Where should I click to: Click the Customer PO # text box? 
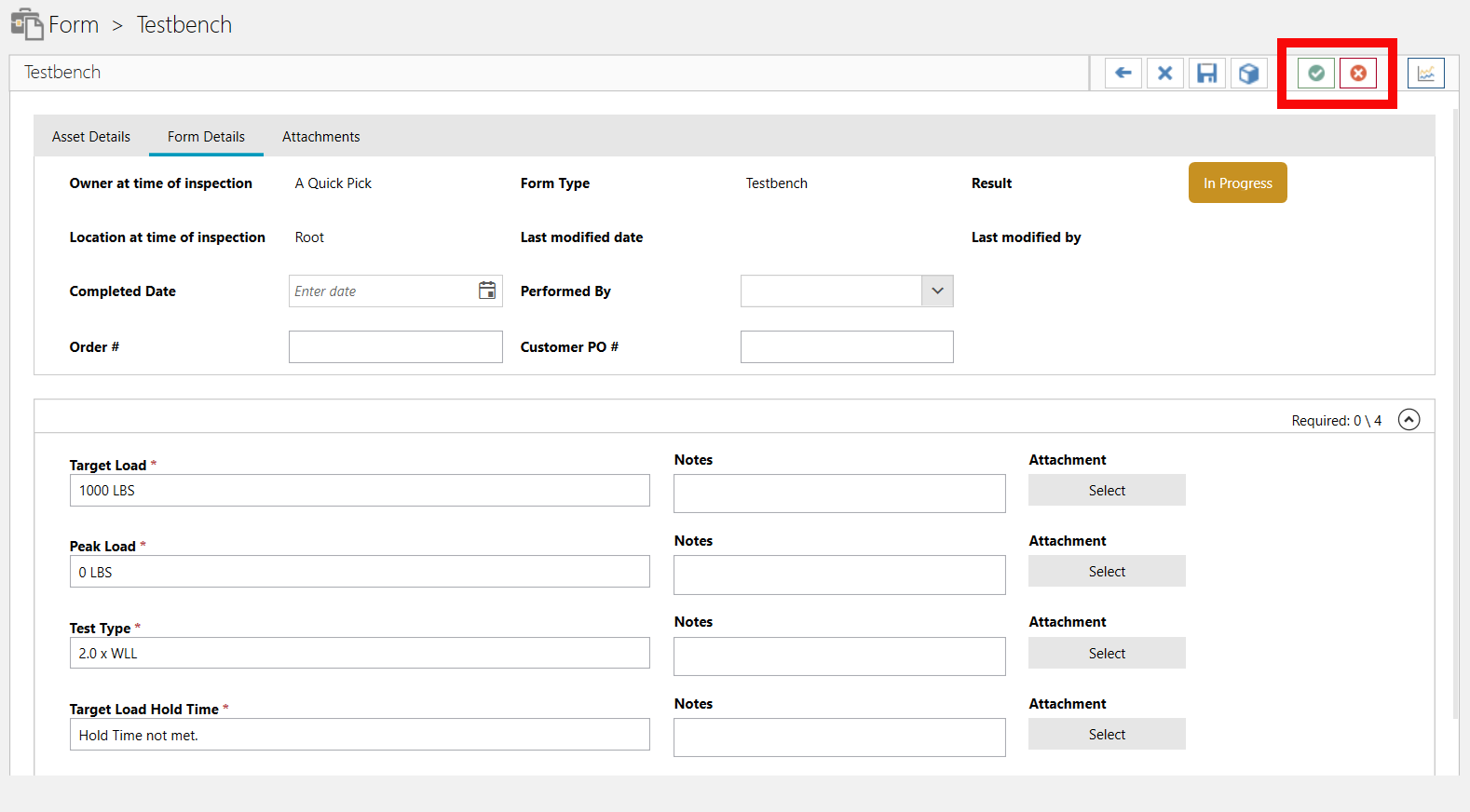(846, 346)
